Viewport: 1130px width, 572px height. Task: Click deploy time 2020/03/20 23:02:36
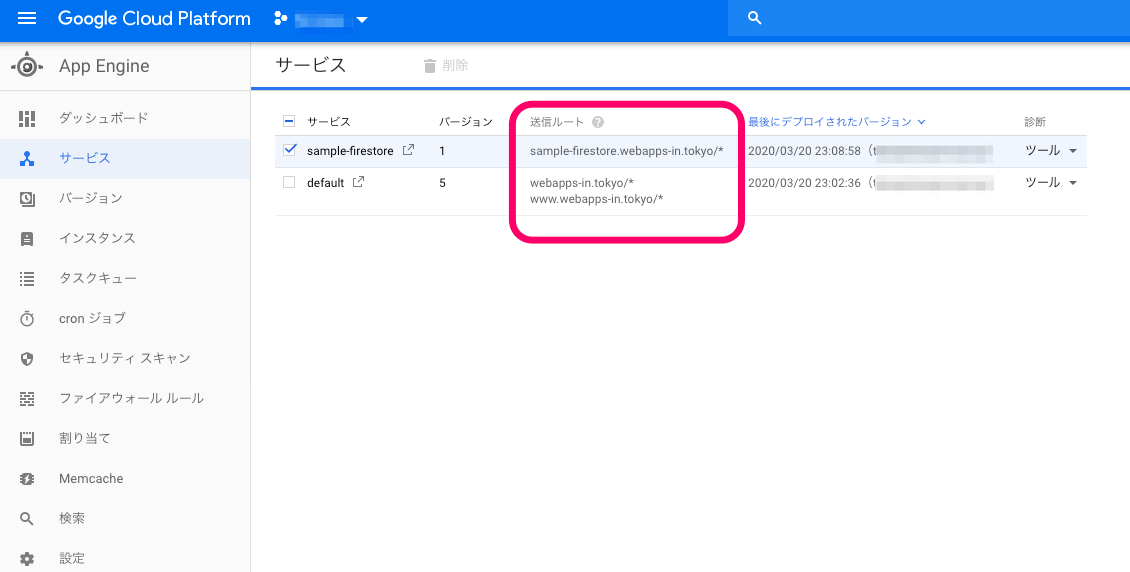804,183
